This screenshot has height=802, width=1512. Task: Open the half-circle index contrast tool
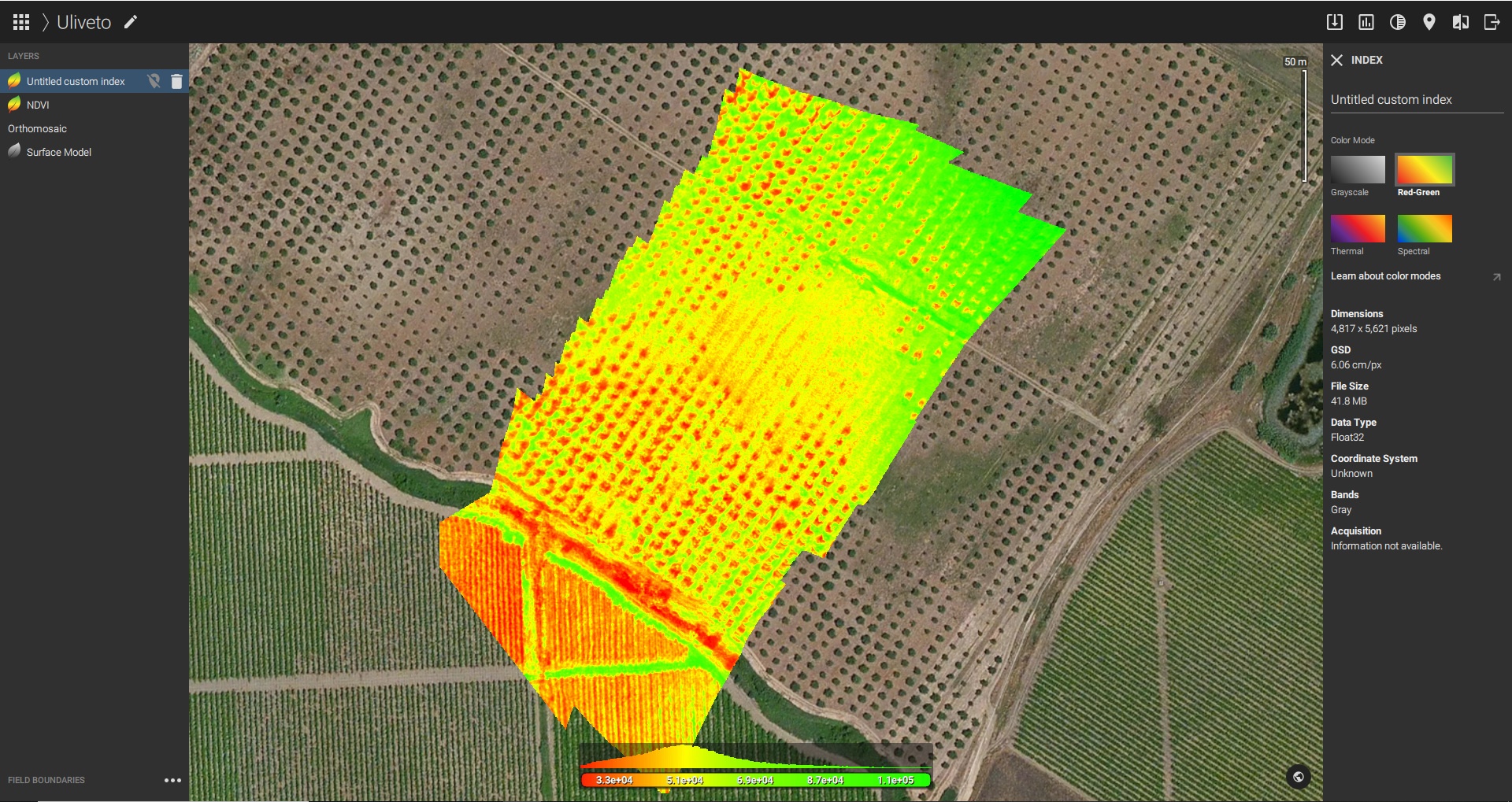[1398, 22]
